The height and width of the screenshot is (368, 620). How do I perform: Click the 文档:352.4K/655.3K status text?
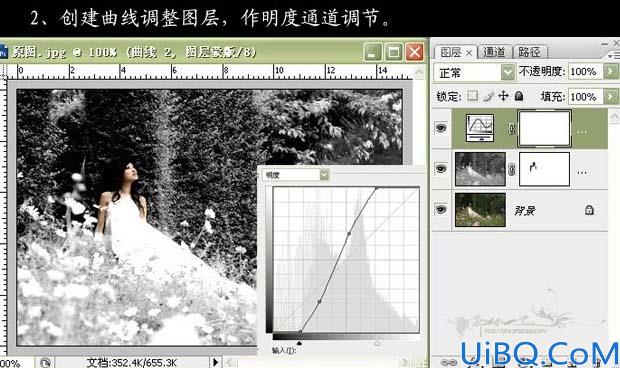pos(132,362)
